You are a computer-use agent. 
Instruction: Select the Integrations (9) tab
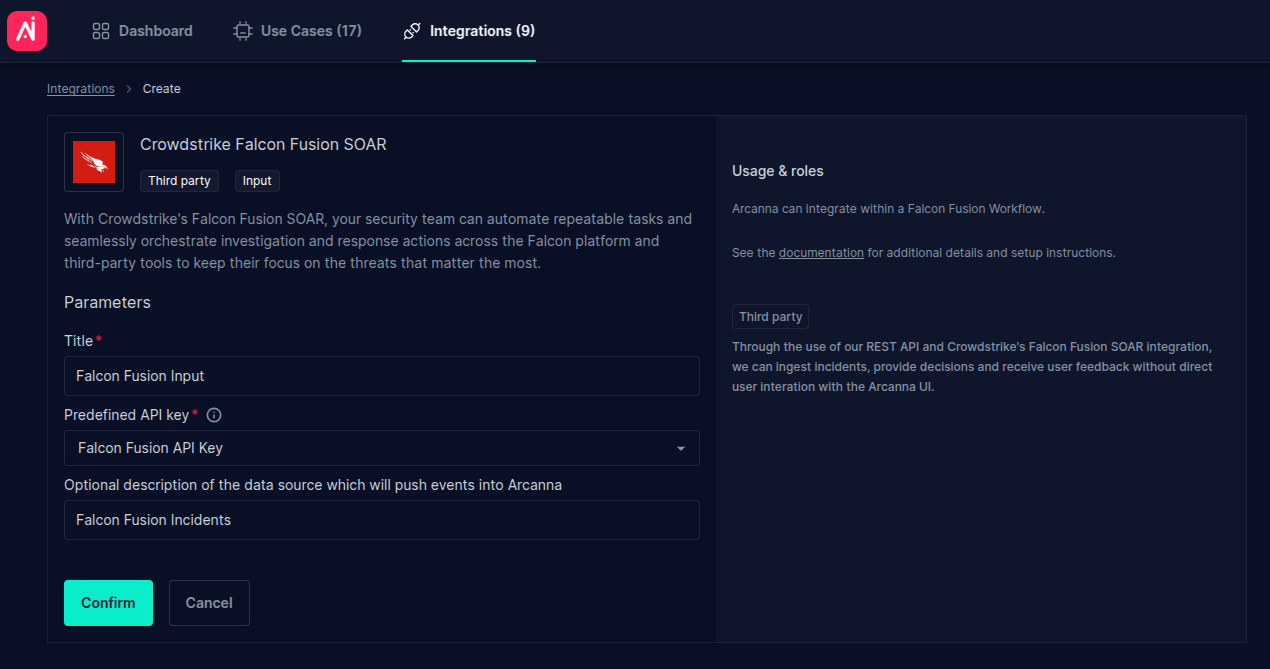pos(468,31)
